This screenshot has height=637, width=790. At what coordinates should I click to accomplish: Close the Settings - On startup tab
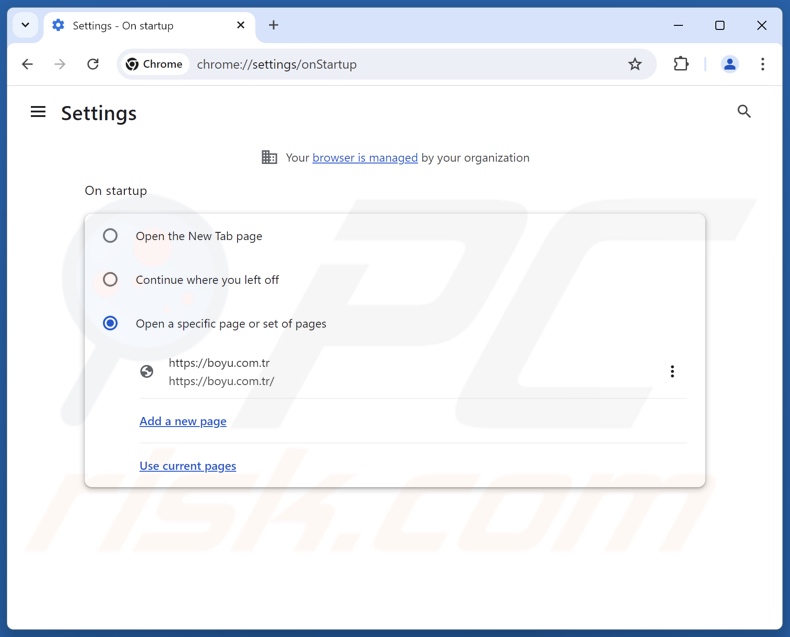(241, 25)
